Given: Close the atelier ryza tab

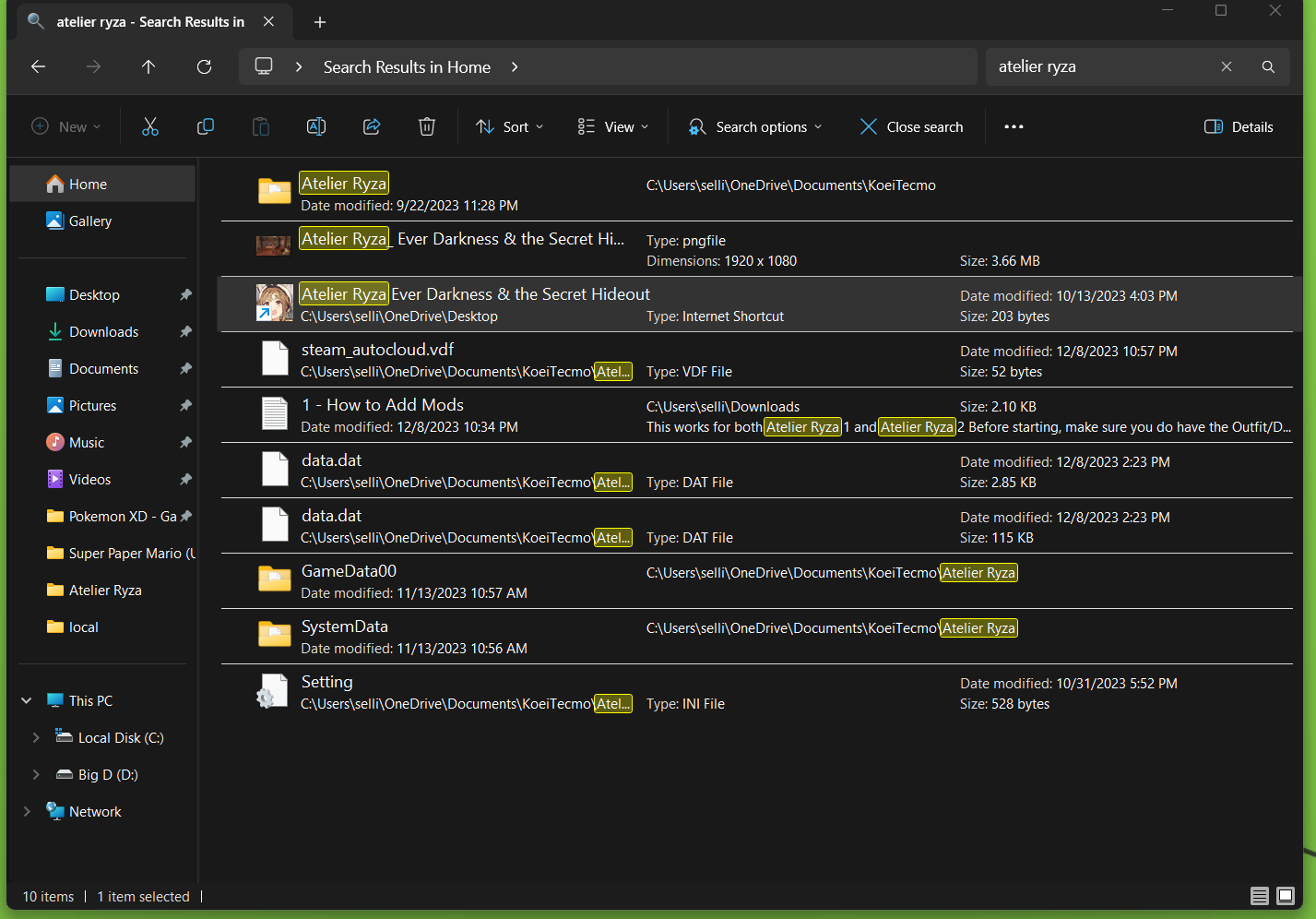Looking at the screenshot, I should [x=268, y=21].
